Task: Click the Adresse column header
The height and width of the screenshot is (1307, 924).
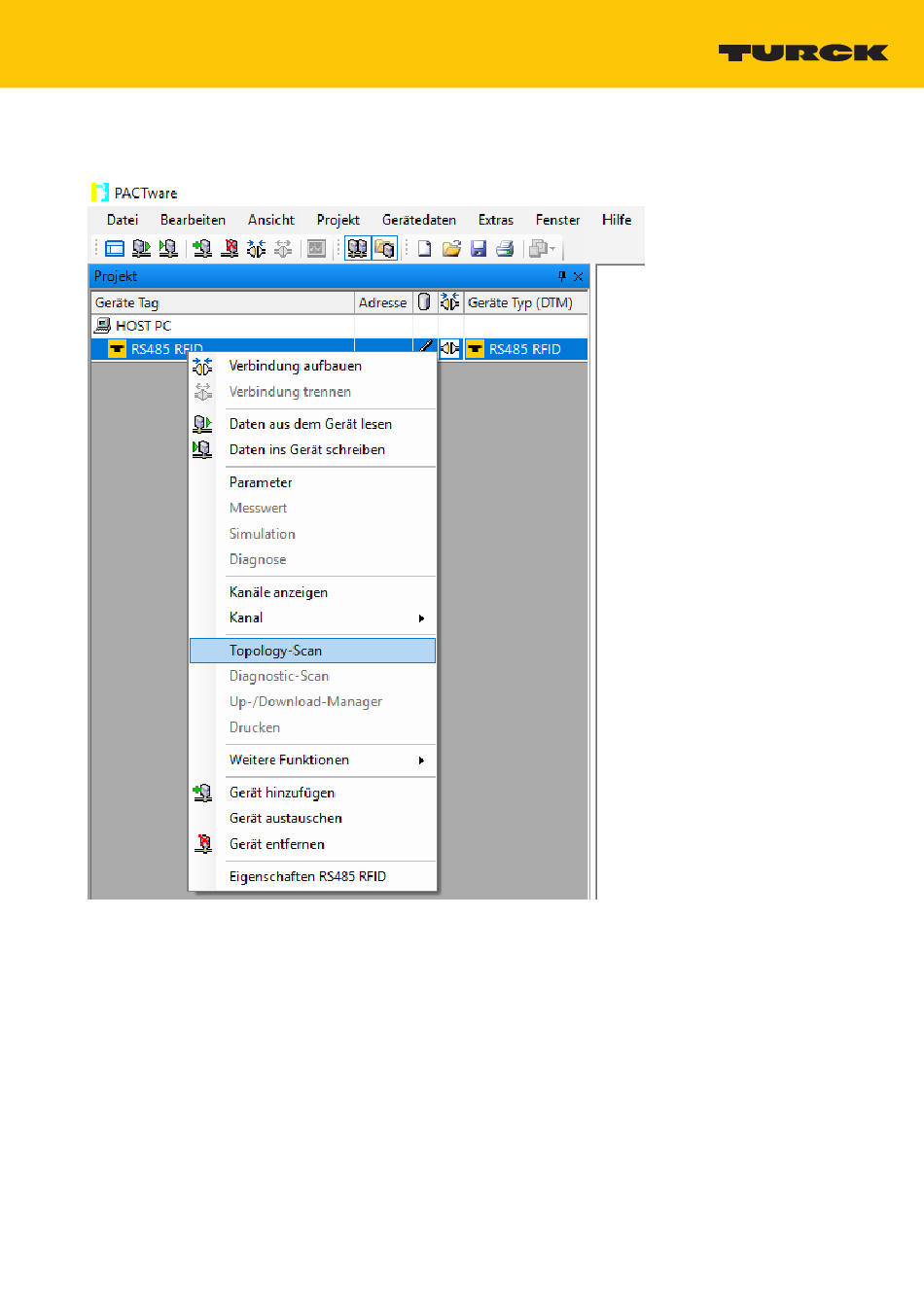Action: (383, 302)
